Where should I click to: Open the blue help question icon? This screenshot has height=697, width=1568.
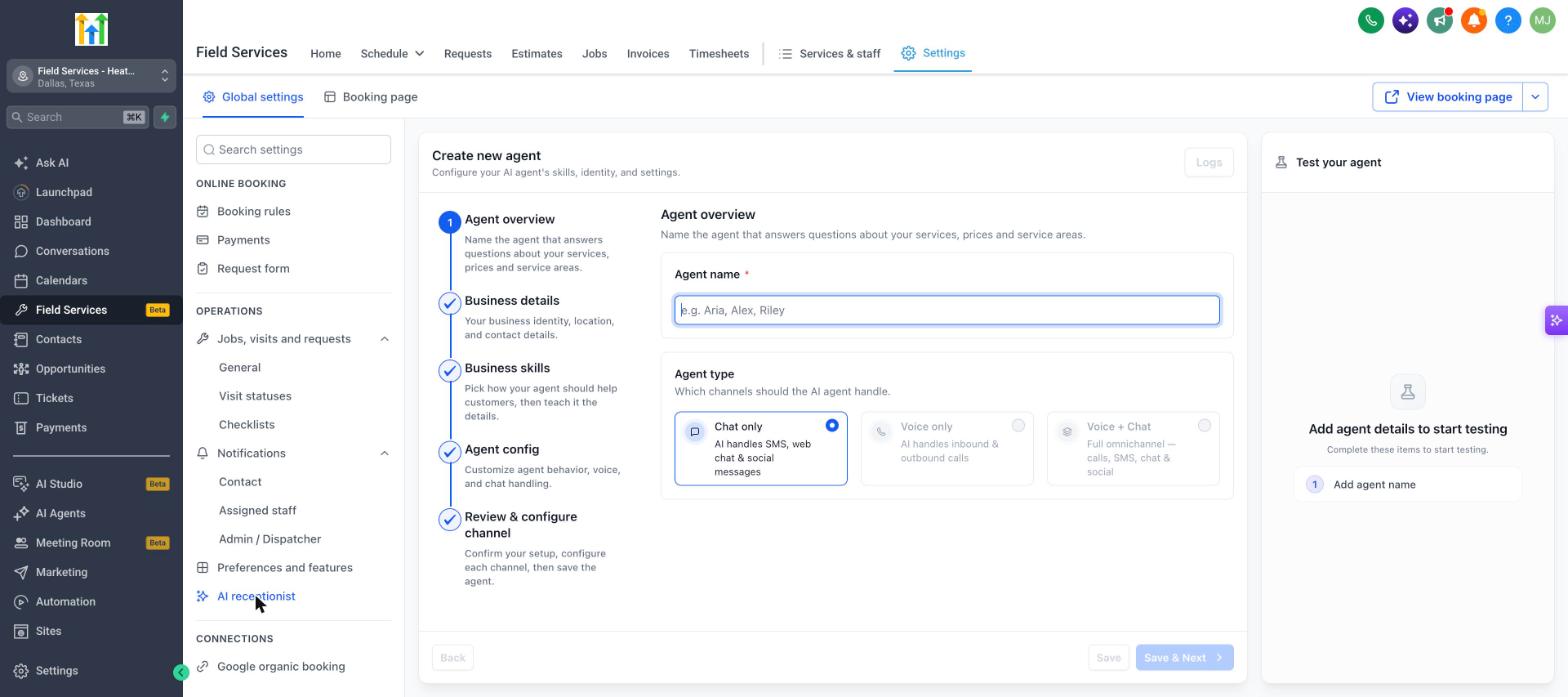(1508, 20)
